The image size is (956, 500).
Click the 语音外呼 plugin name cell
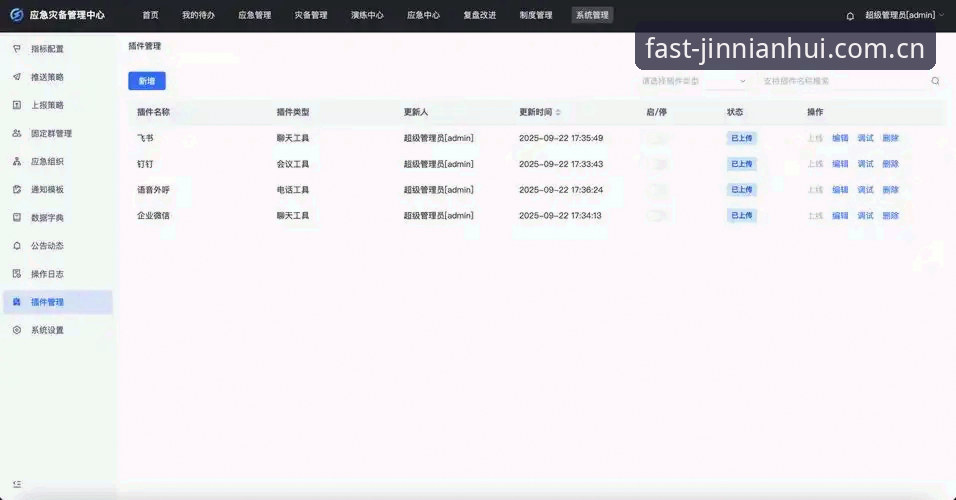153,190
